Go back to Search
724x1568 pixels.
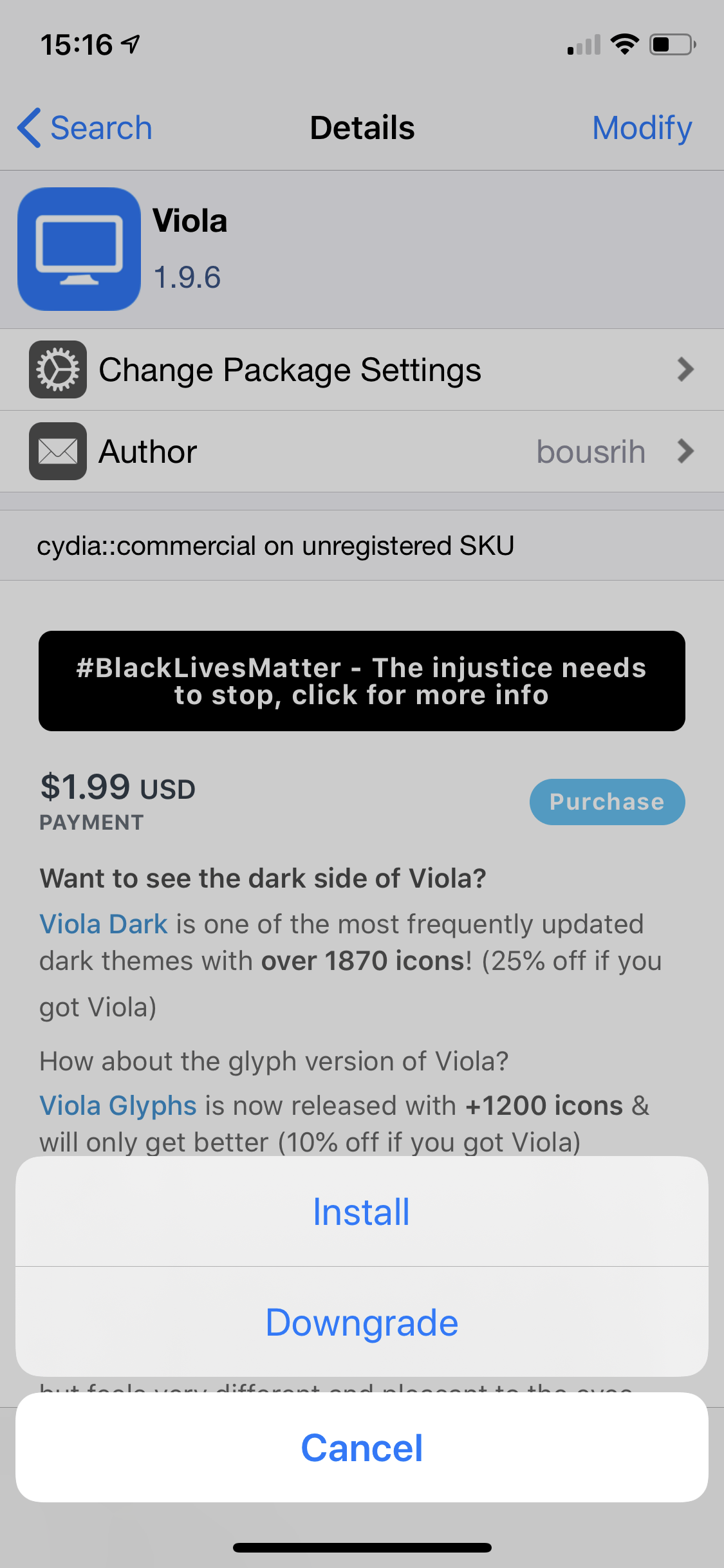pyautogui.click(x=101, y=127)
